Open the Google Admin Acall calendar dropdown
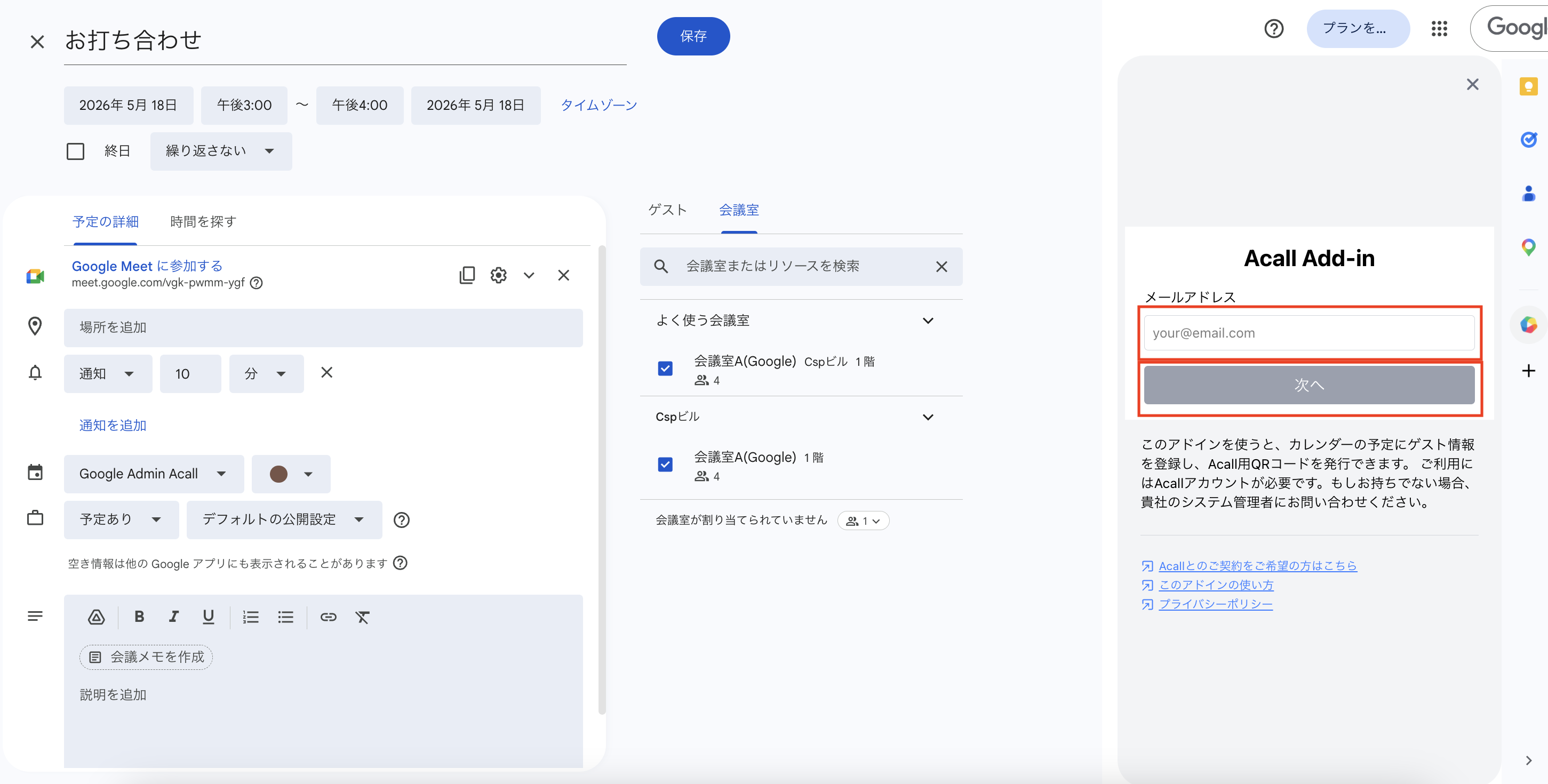The image size is (1548, 784). [x=154, y=474]
